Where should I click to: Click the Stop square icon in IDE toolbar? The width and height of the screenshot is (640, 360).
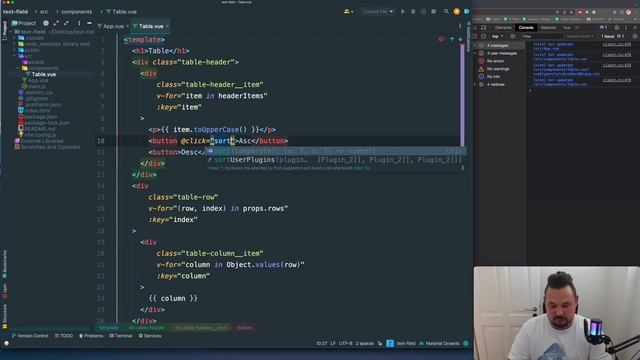[433, 11]
